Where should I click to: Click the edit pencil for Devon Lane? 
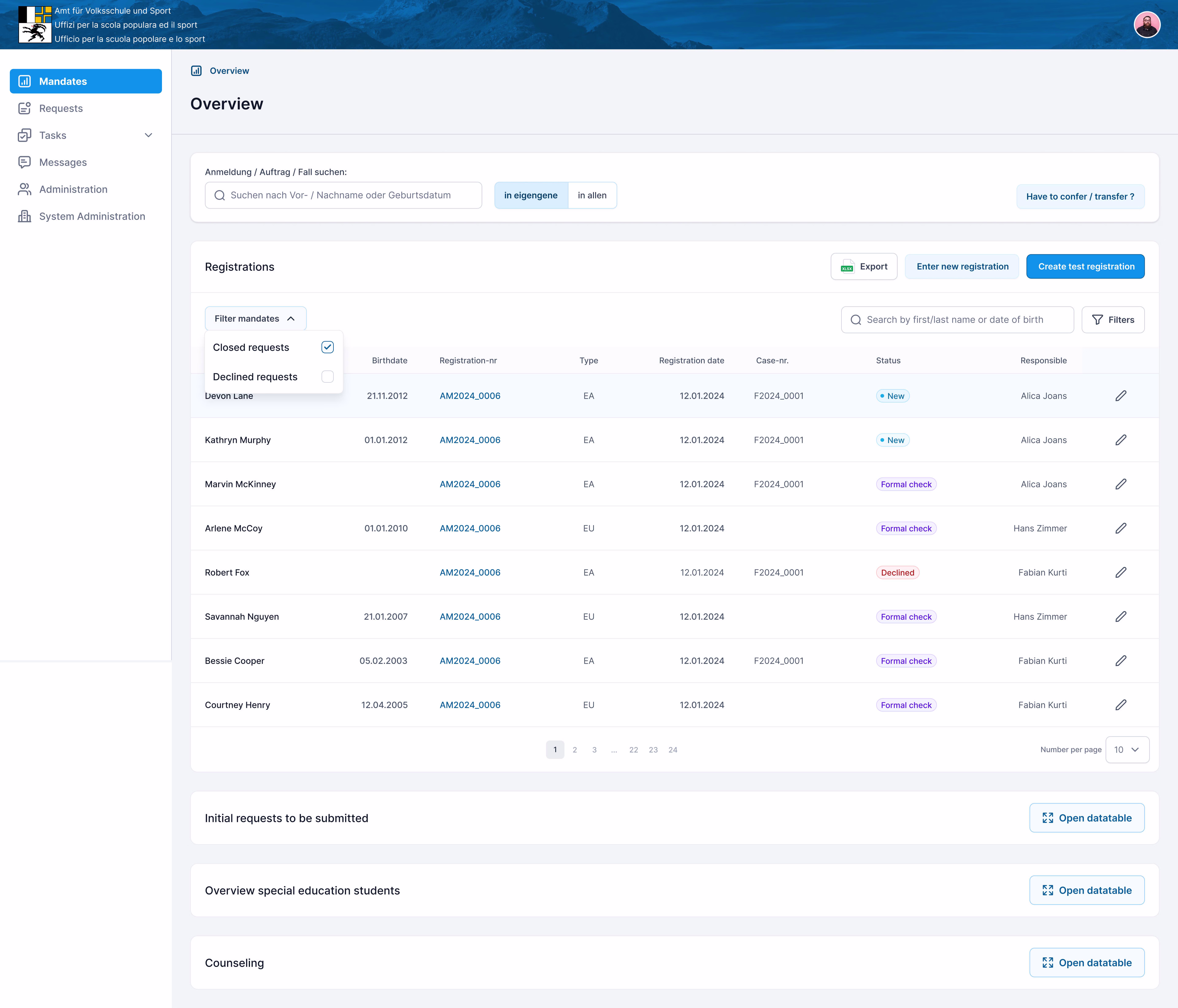coord(1120,396)
